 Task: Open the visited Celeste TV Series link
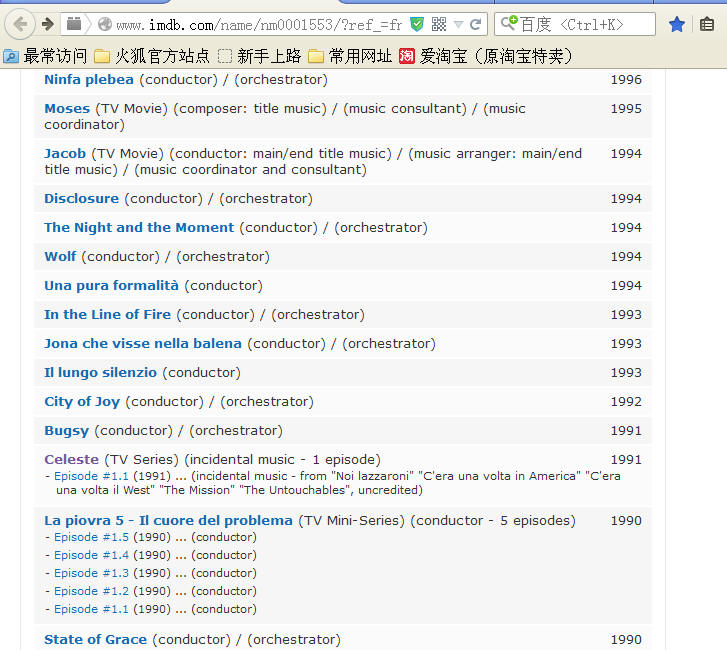coord(71,459)
